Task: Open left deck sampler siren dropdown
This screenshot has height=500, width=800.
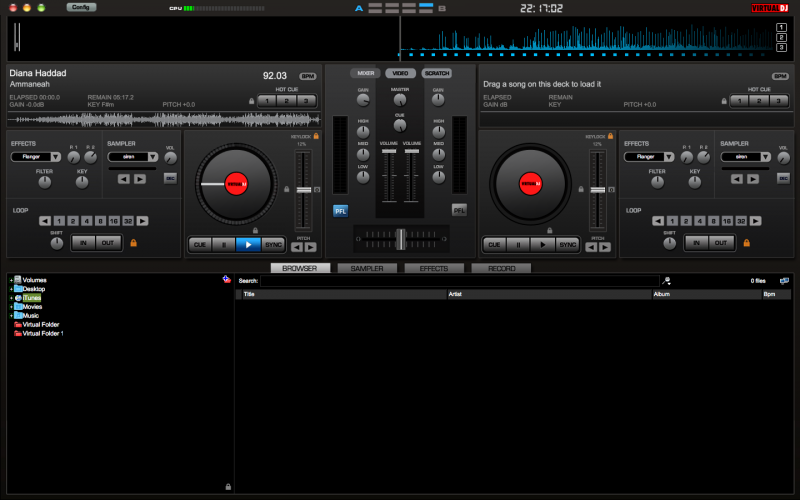Action: 153,157
